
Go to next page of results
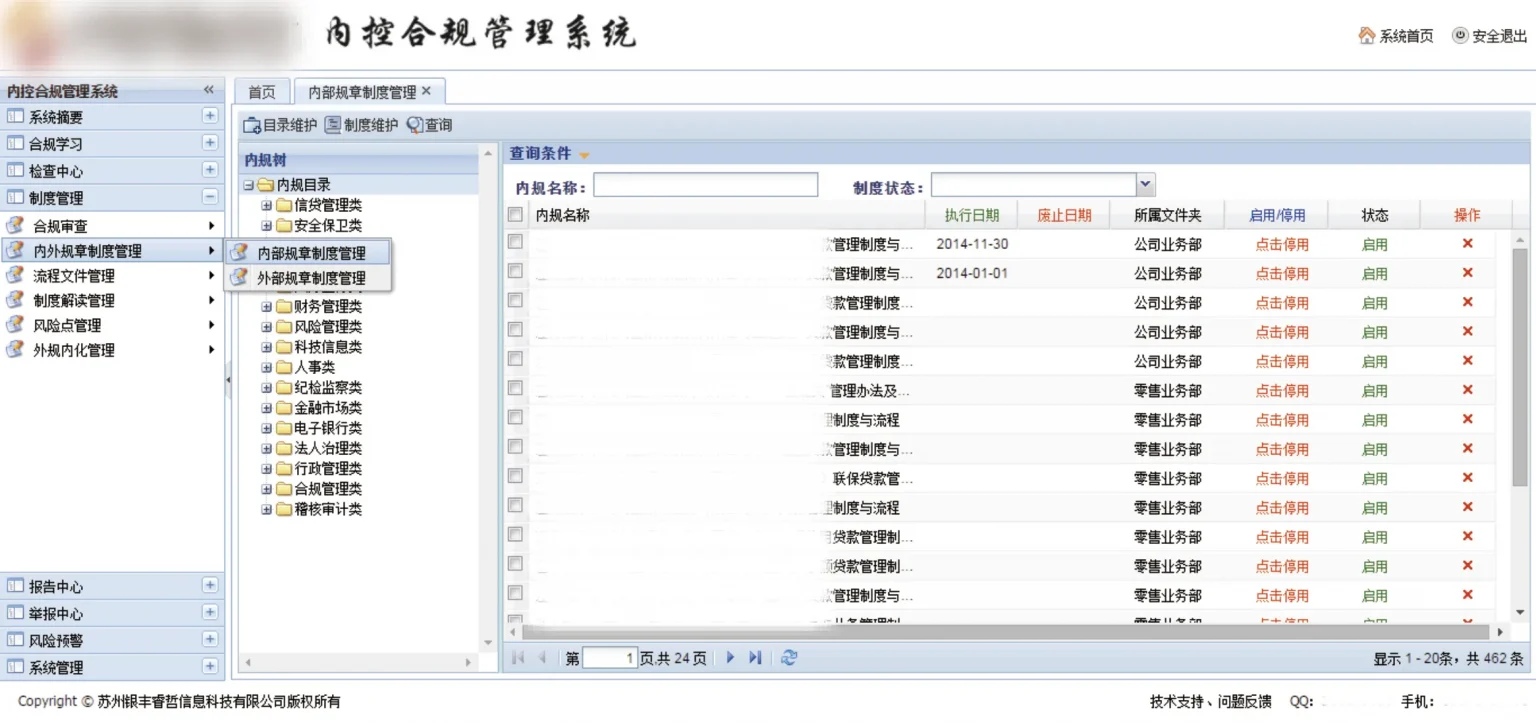(731, 658)
